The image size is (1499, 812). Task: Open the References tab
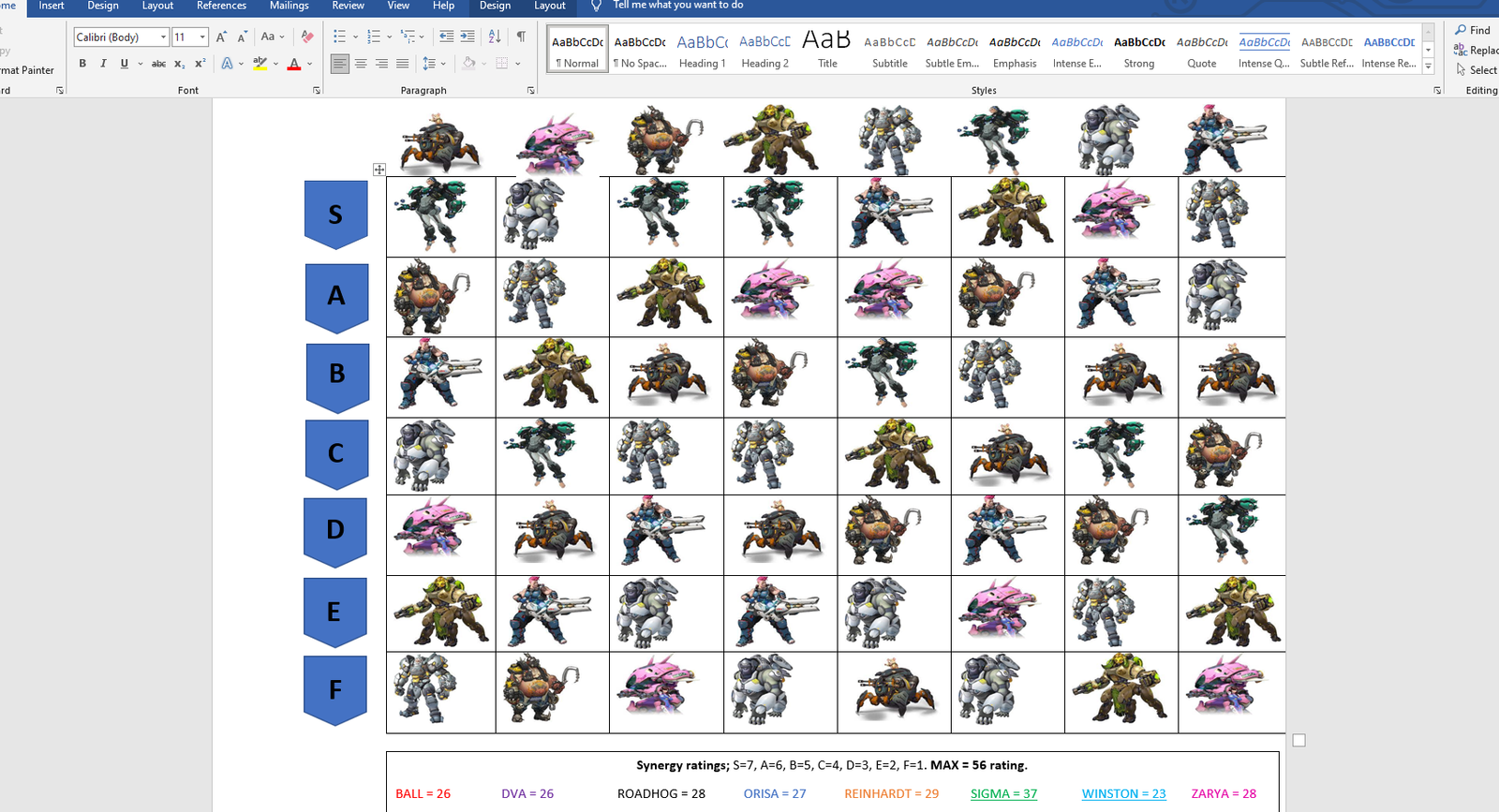pyautogui.click(x=221, y=6)
